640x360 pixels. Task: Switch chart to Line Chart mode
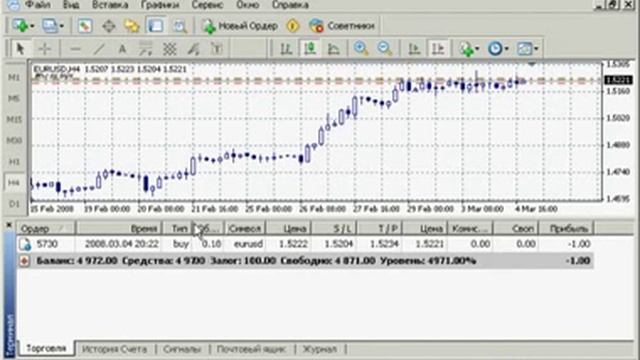(334, 49)
